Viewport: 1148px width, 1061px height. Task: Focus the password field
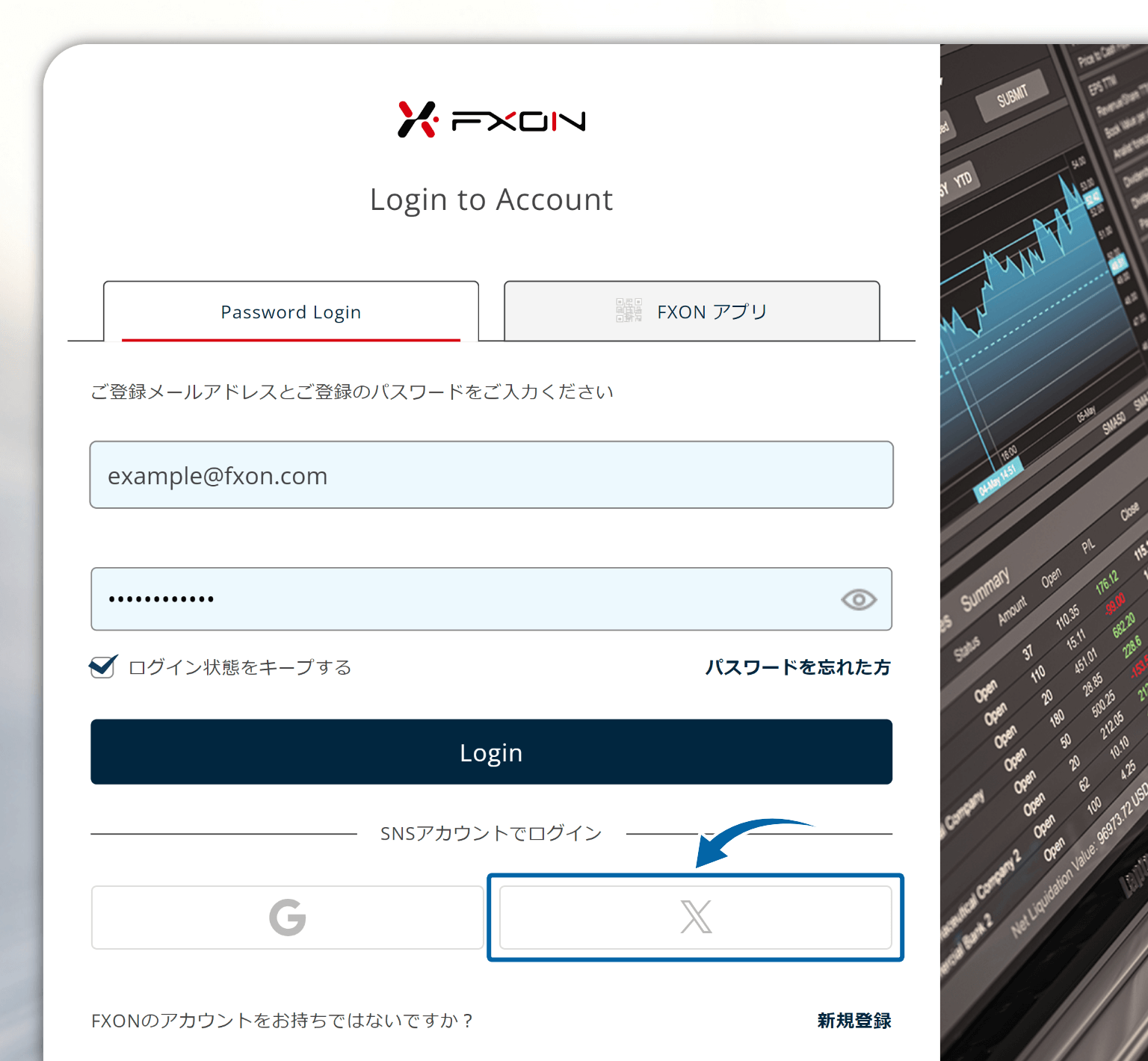point(492,599)
